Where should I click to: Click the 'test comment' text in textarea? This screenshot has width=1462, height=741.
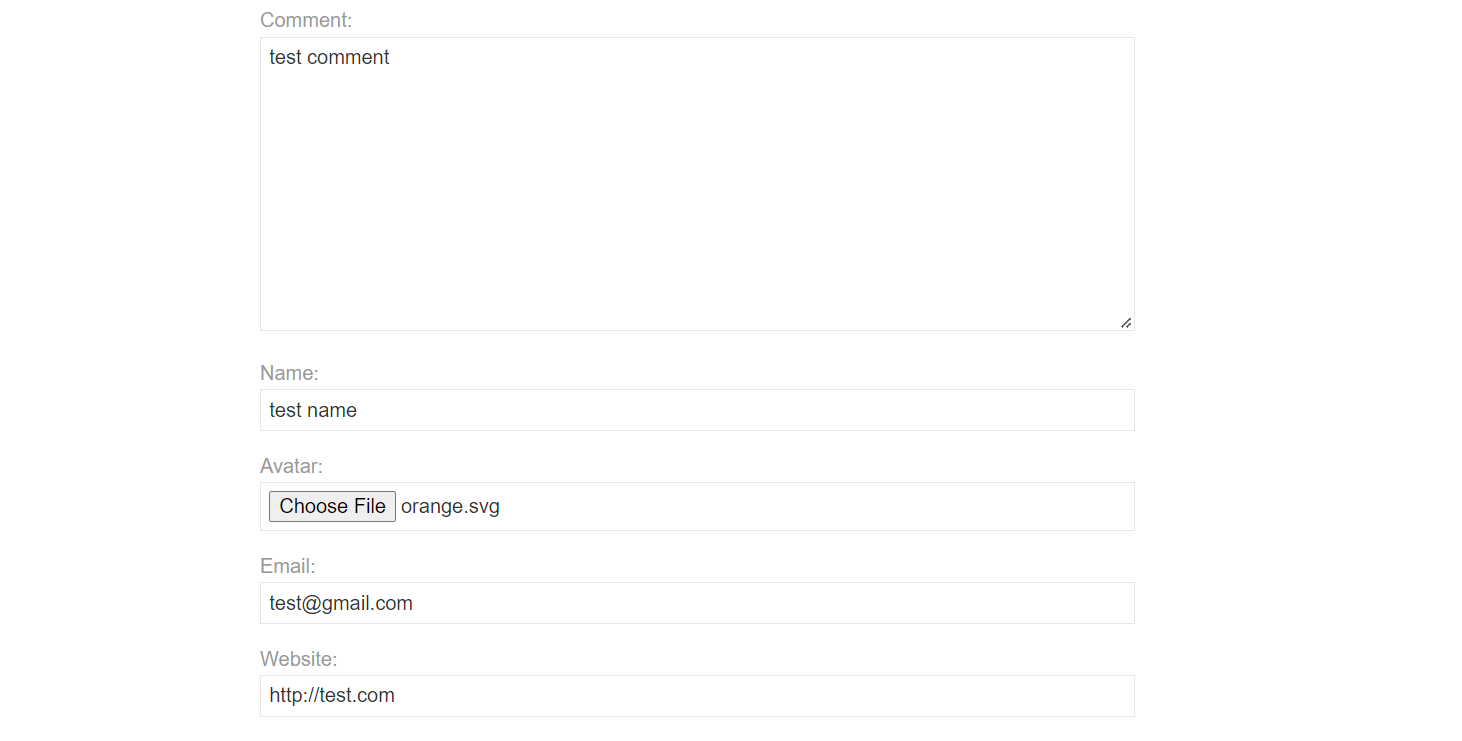pos(329,57)
